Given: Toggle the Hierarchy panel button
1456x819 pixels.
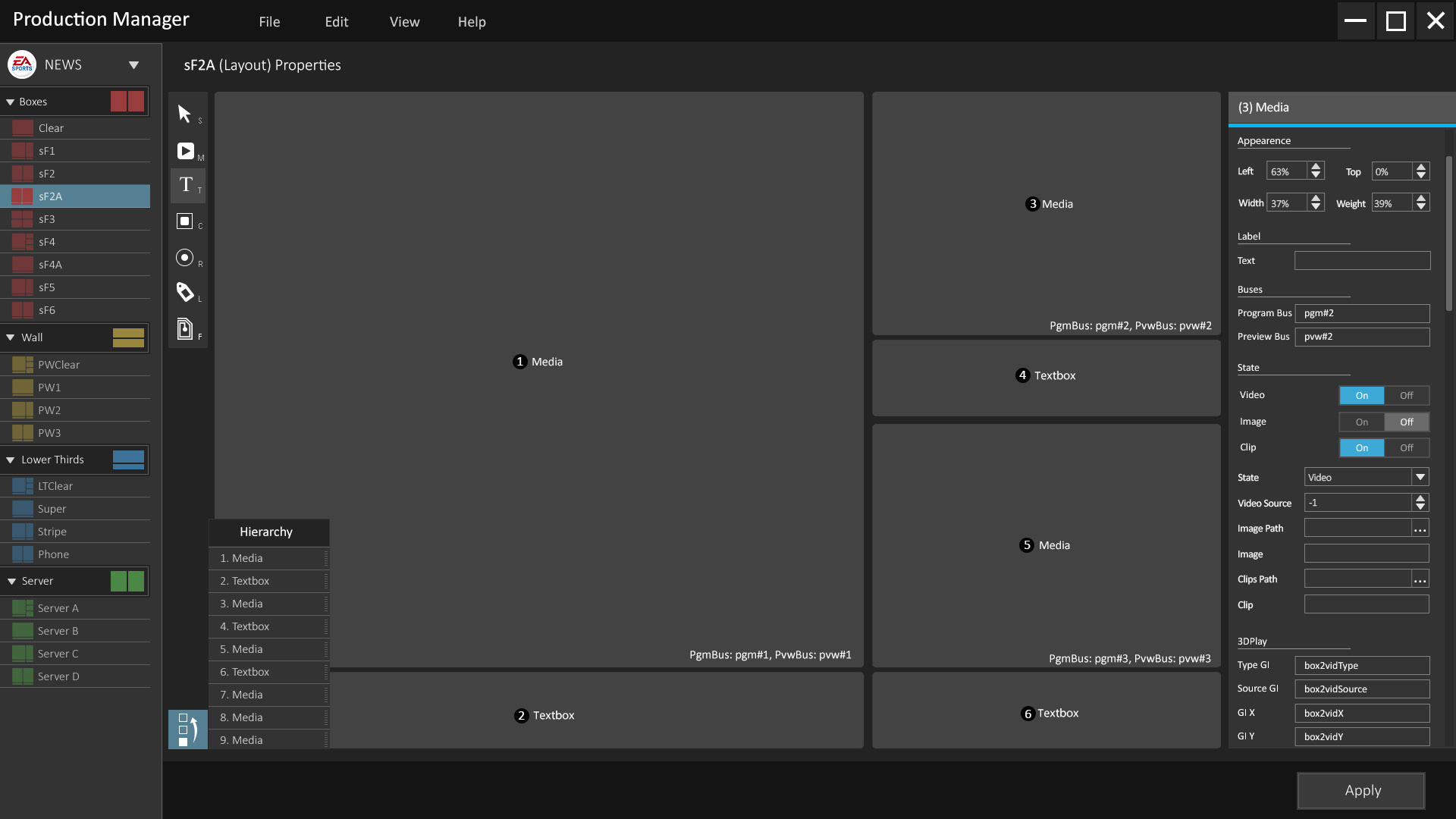Looking at the screenshot, I should pyautogui.click(x=187, y=730).
